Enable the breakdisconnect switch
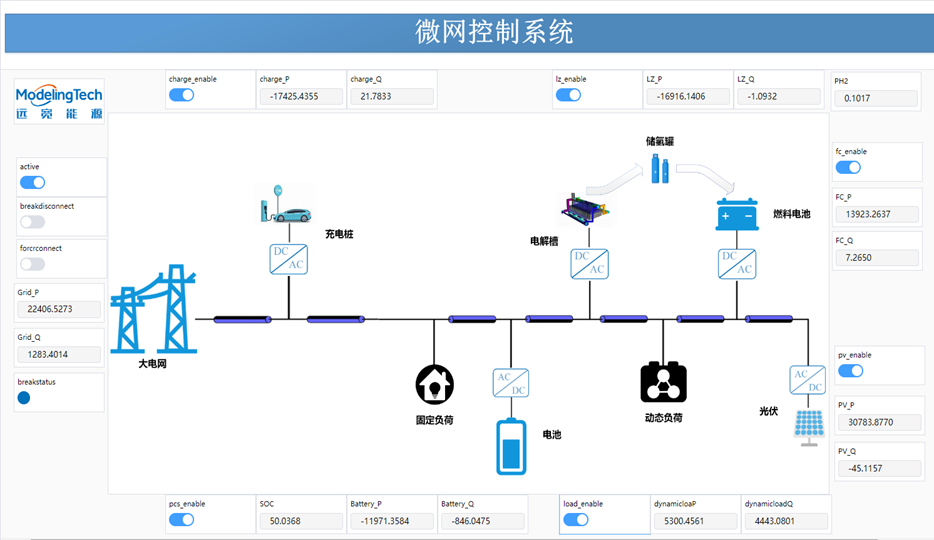The image size is (934, 540). (33, 222)
